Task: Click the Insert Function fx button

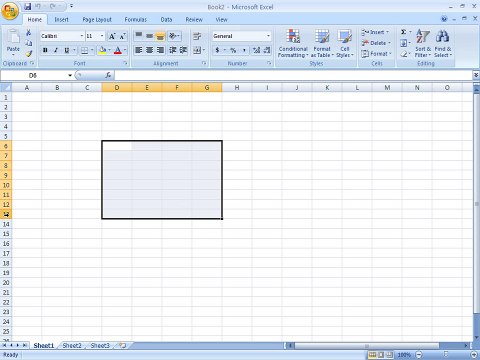Action: point(108,75)
